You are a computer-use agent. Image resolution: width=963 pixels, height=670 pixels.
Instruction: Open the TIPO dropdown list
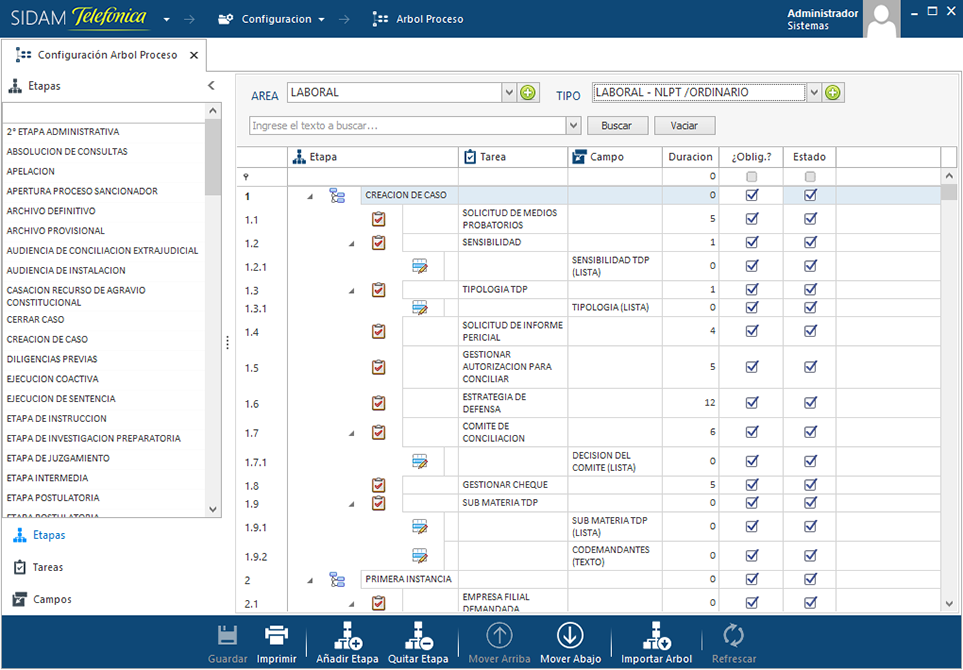click(813, 93)
